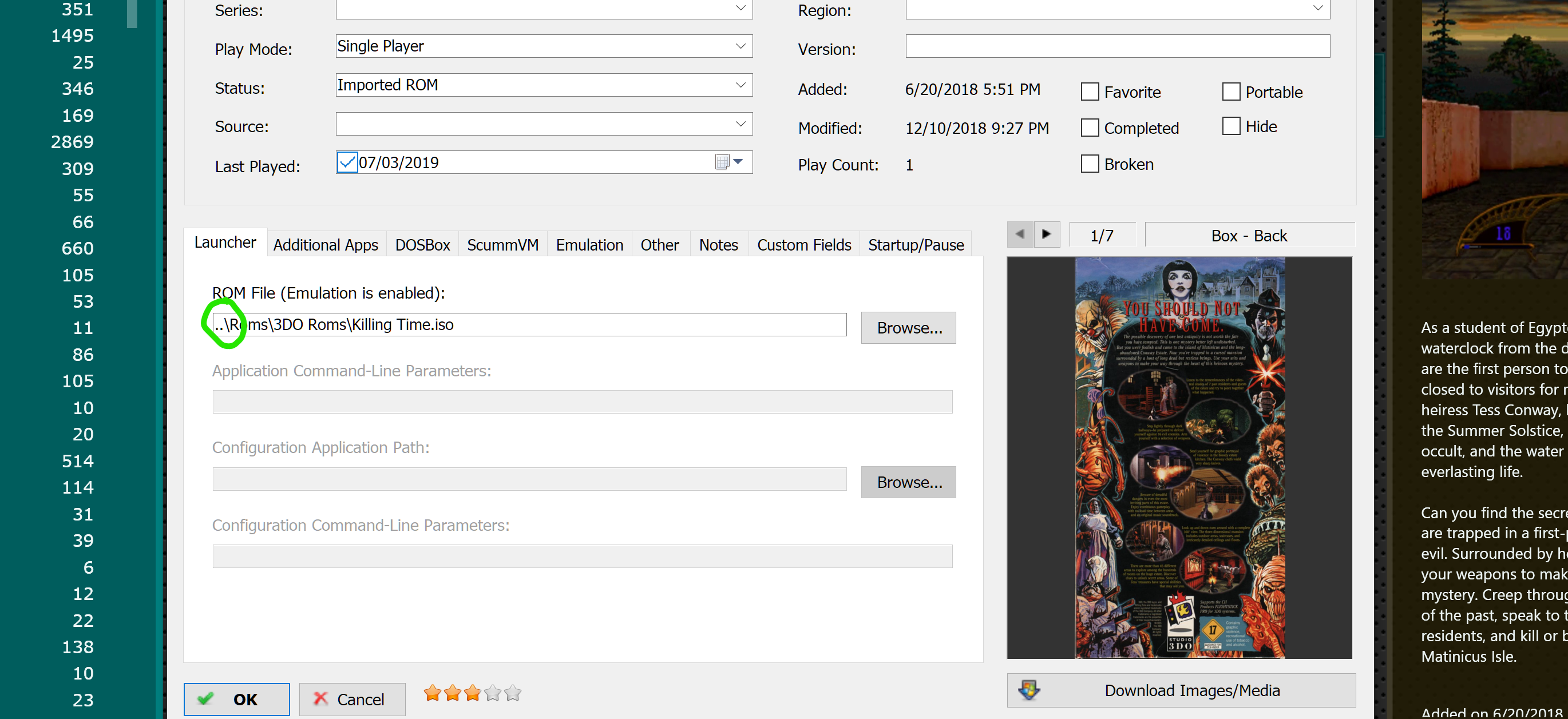
Task: Toggle the Completed checkbox
Action: 1090,128
